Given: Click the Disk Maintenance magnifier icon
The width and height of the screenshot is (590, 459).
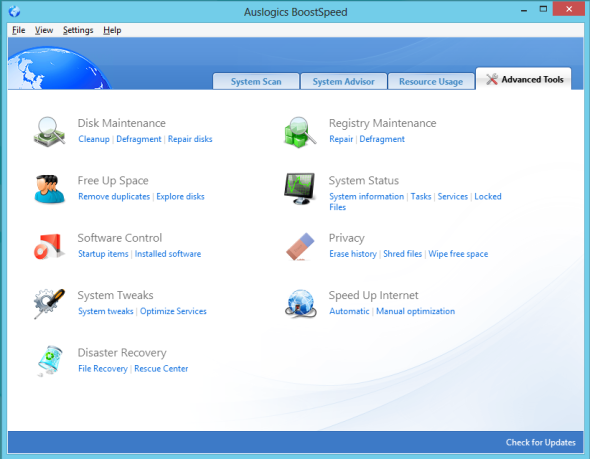Looking at the screenshot, I should click(49, 132).
